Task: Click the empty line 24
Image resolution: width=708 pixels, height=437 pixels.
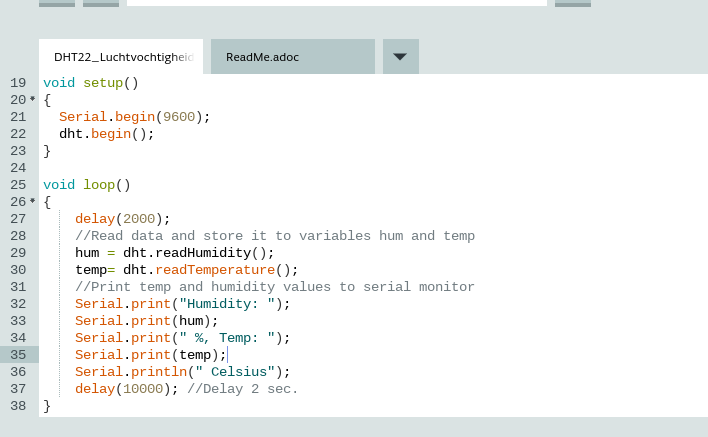Action: pyautogui.click(x=373, y=168)
